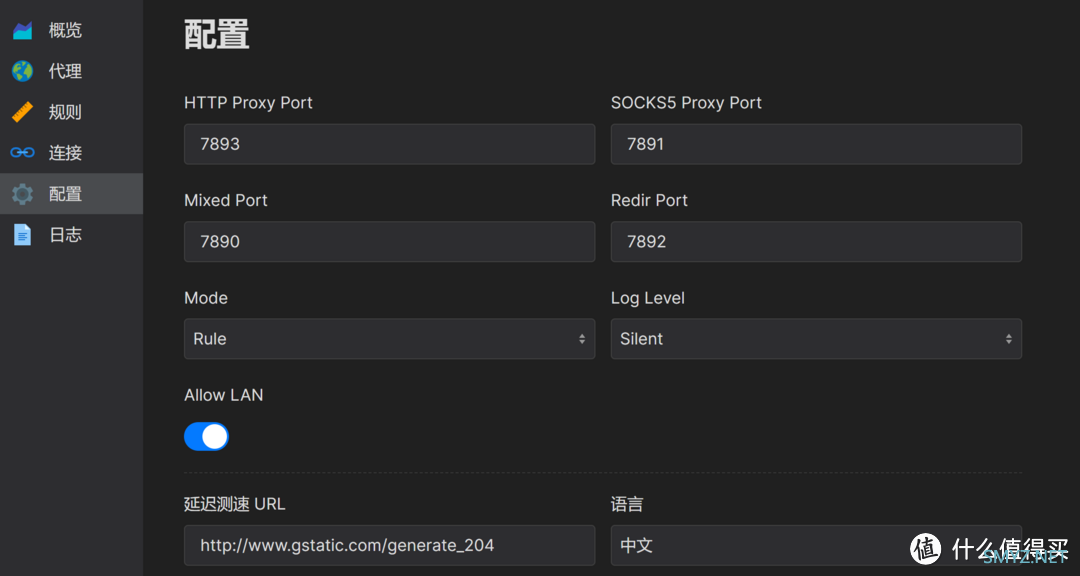
Task: Open the Mode dropdown showing Rule
Action: [x=389, y=339]
